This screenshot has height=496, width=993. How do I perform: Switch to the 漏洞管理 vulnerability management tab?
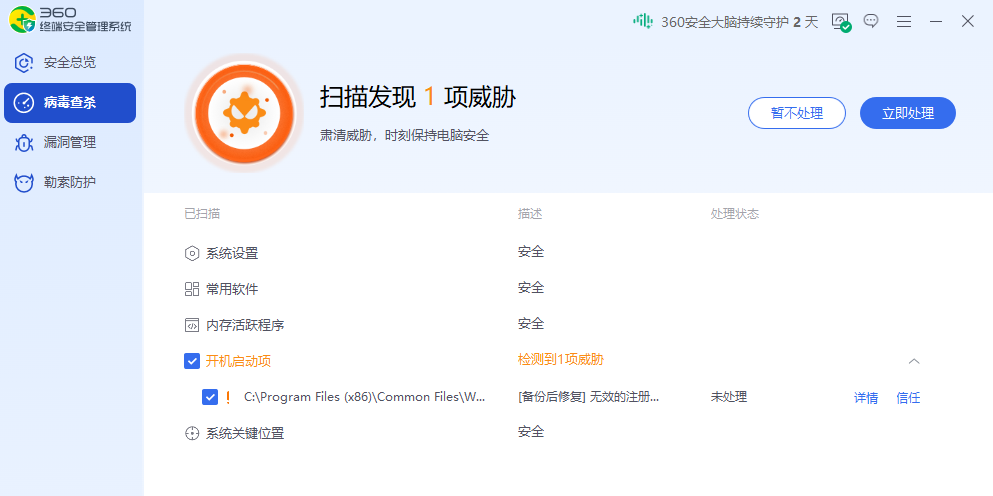(x=70, y=142)
